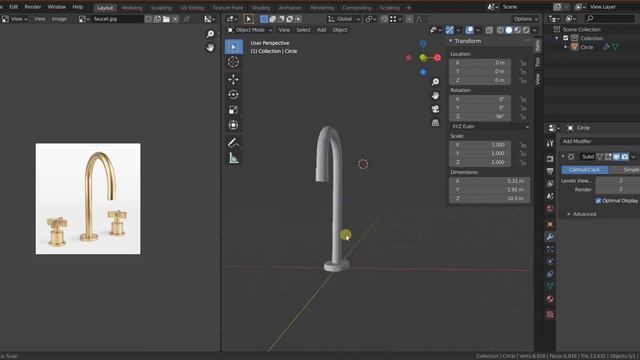Select the Cursor tool

[x=233, y=62]
